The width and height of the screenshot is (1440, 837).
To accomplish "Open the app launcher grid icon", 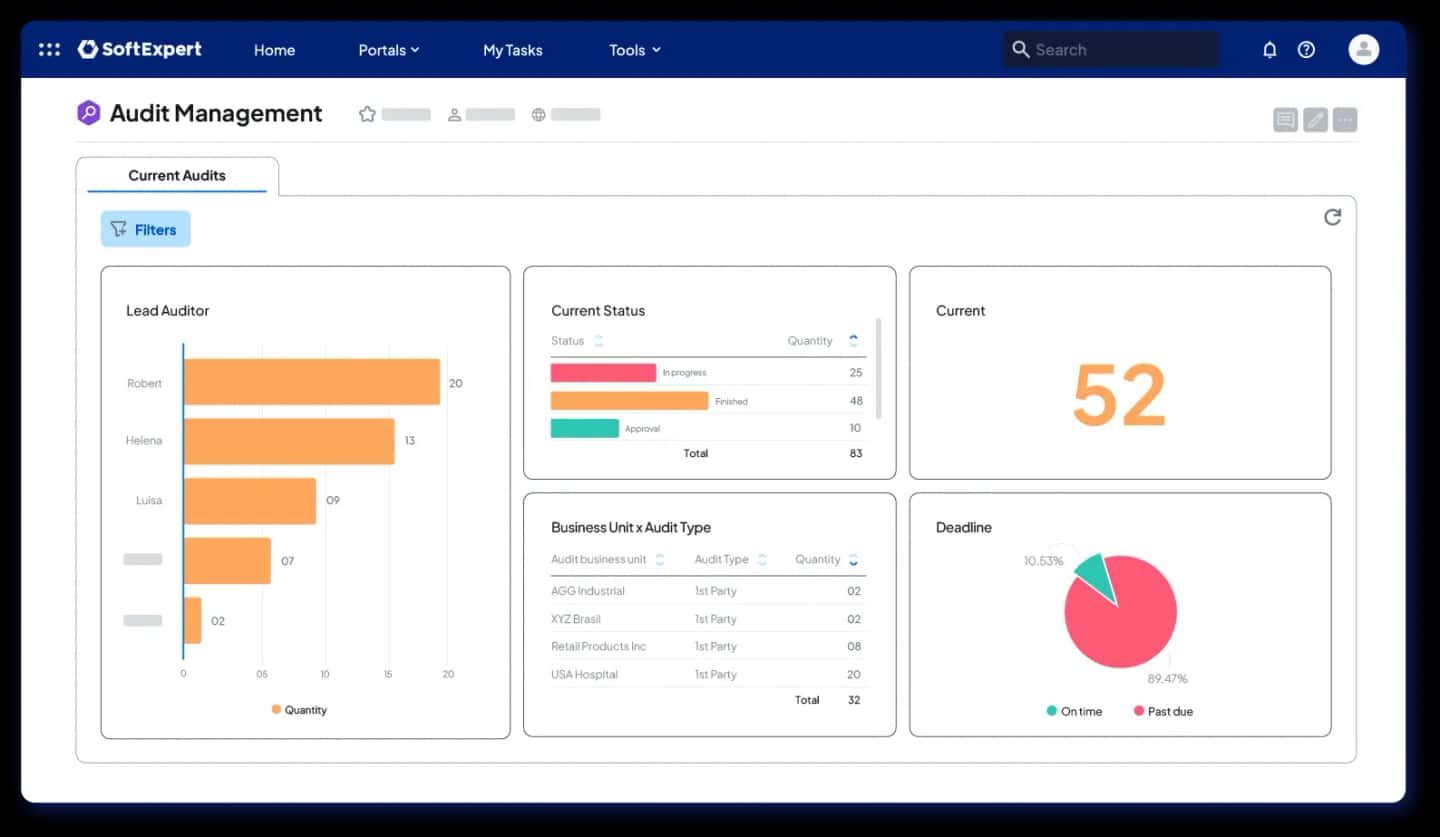I will pyautogui.click(x=49, y=49).
